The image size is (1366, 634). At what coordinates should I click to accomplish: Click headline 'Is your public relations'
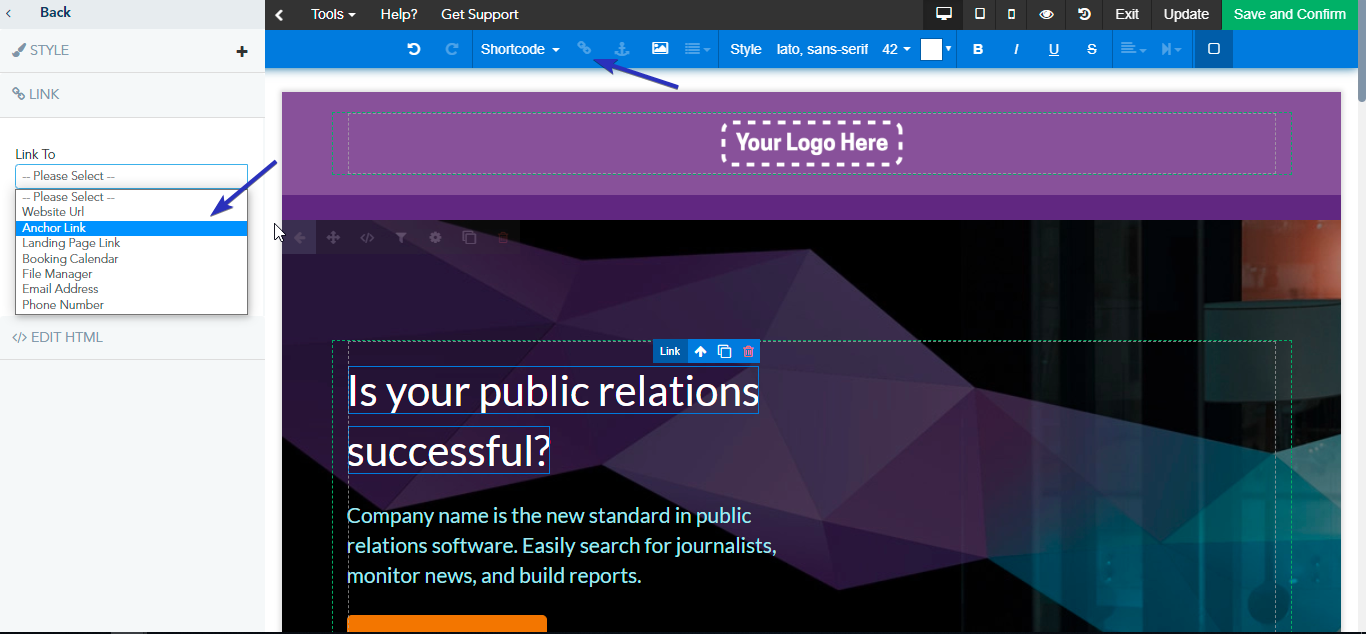coord(553,390)
